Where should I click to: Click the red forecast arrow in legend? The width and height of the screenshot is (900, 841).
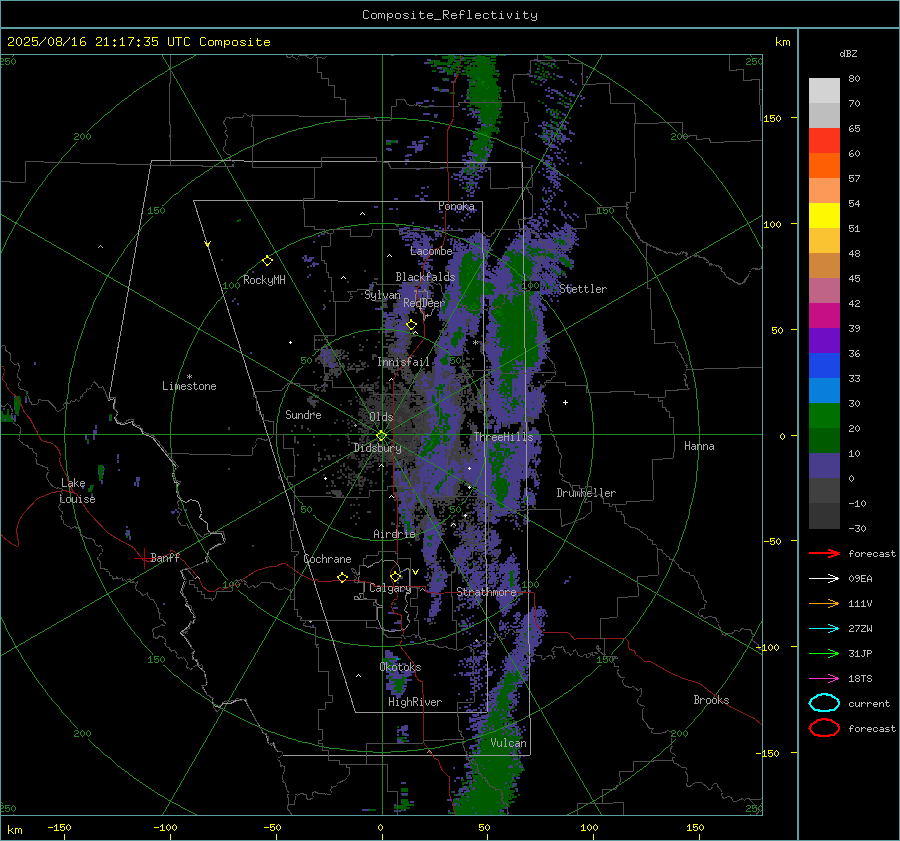[824, 553]
